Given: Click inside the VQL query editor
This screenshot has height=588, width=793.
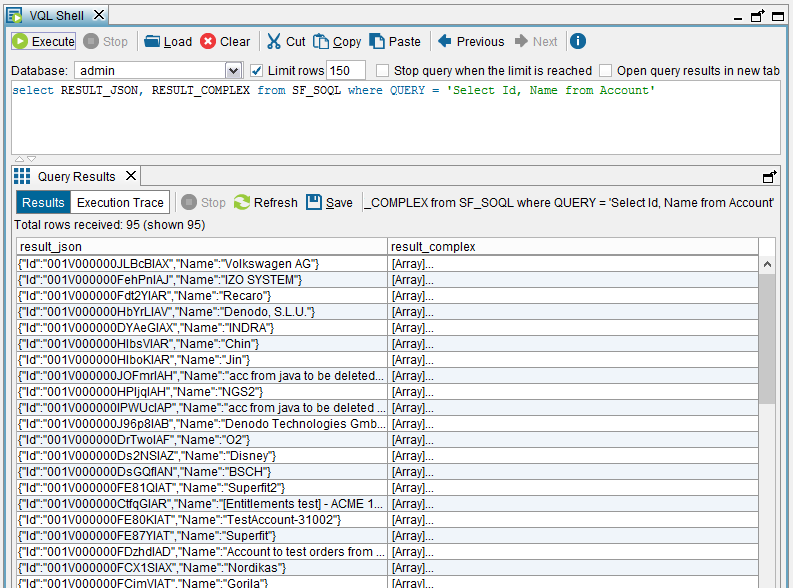Looking at the screenshot, I should 396,118.
